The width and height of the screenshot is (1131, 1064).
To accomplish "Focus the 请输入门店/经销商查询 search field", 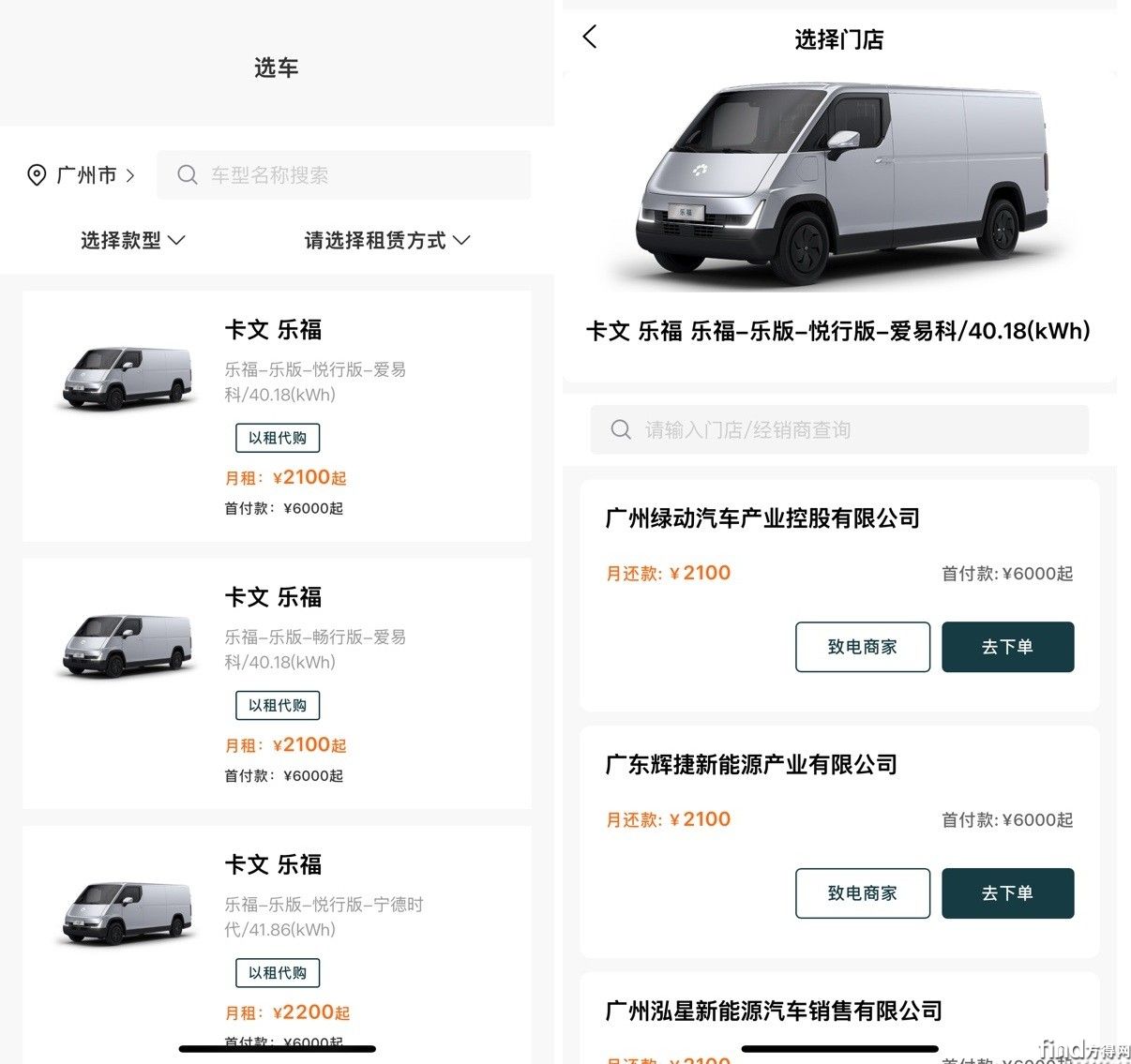I will click(x=853, y=430).
